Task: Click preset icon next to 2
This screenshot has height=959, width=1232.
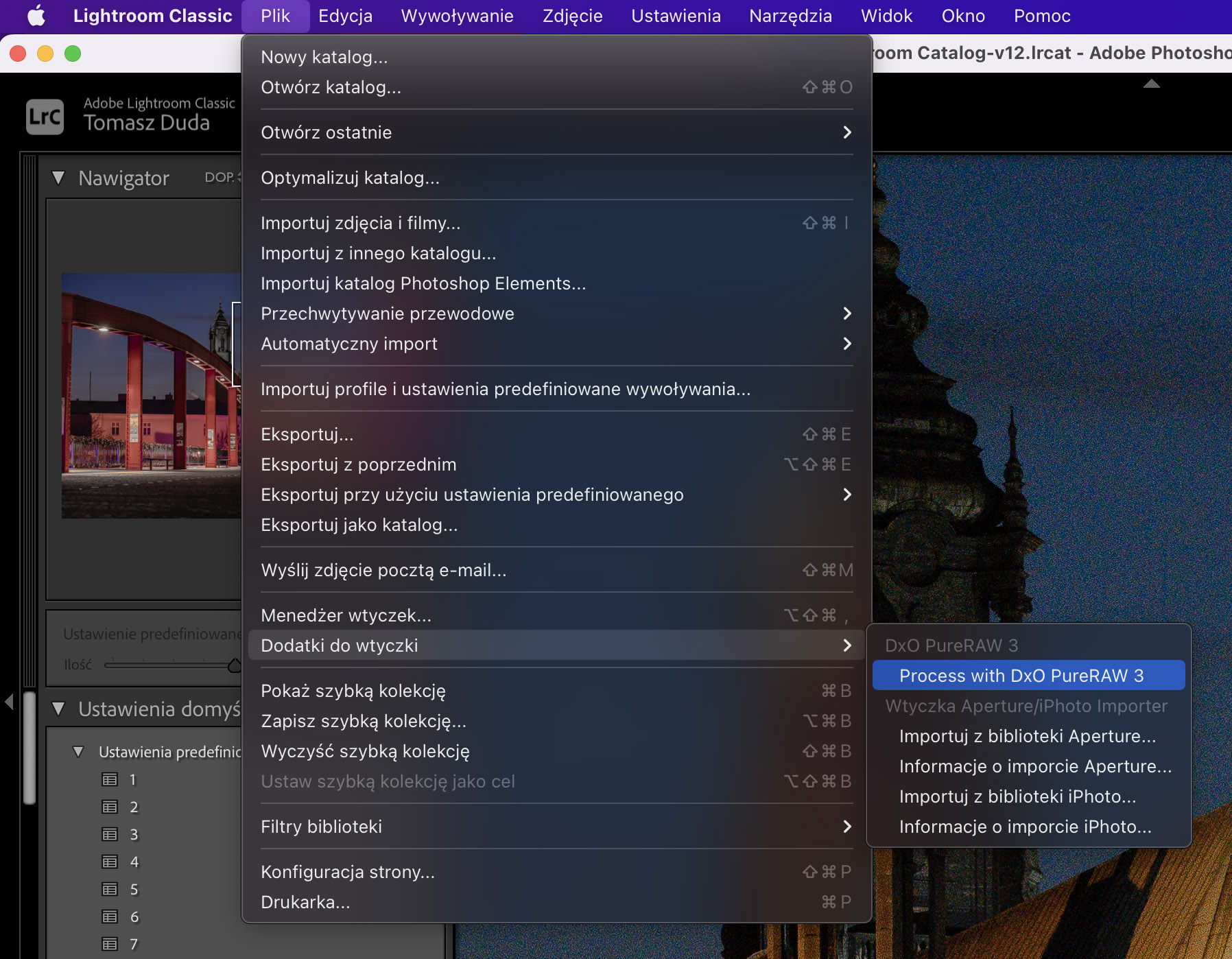Action: point(110,807)
